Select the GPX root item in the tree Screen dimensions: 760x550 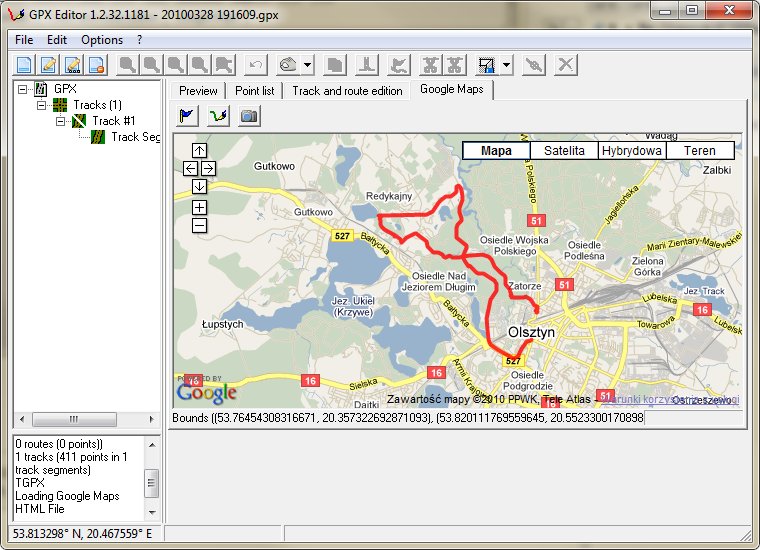click(65, 89)
